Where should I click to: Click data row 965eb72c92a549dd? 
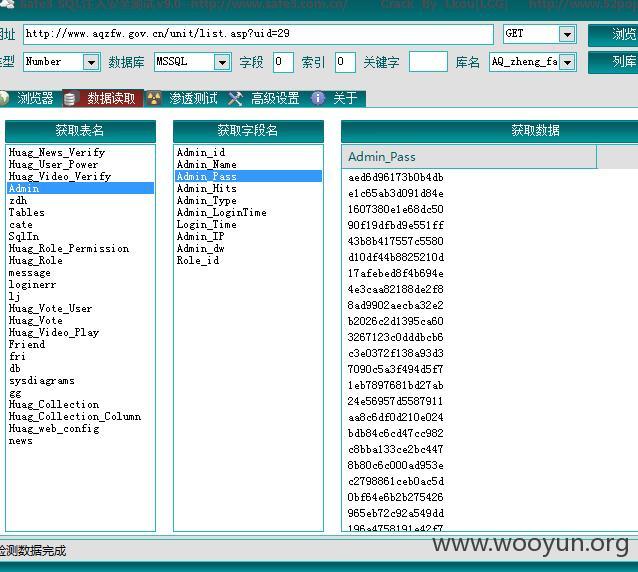tap(395, 513)
